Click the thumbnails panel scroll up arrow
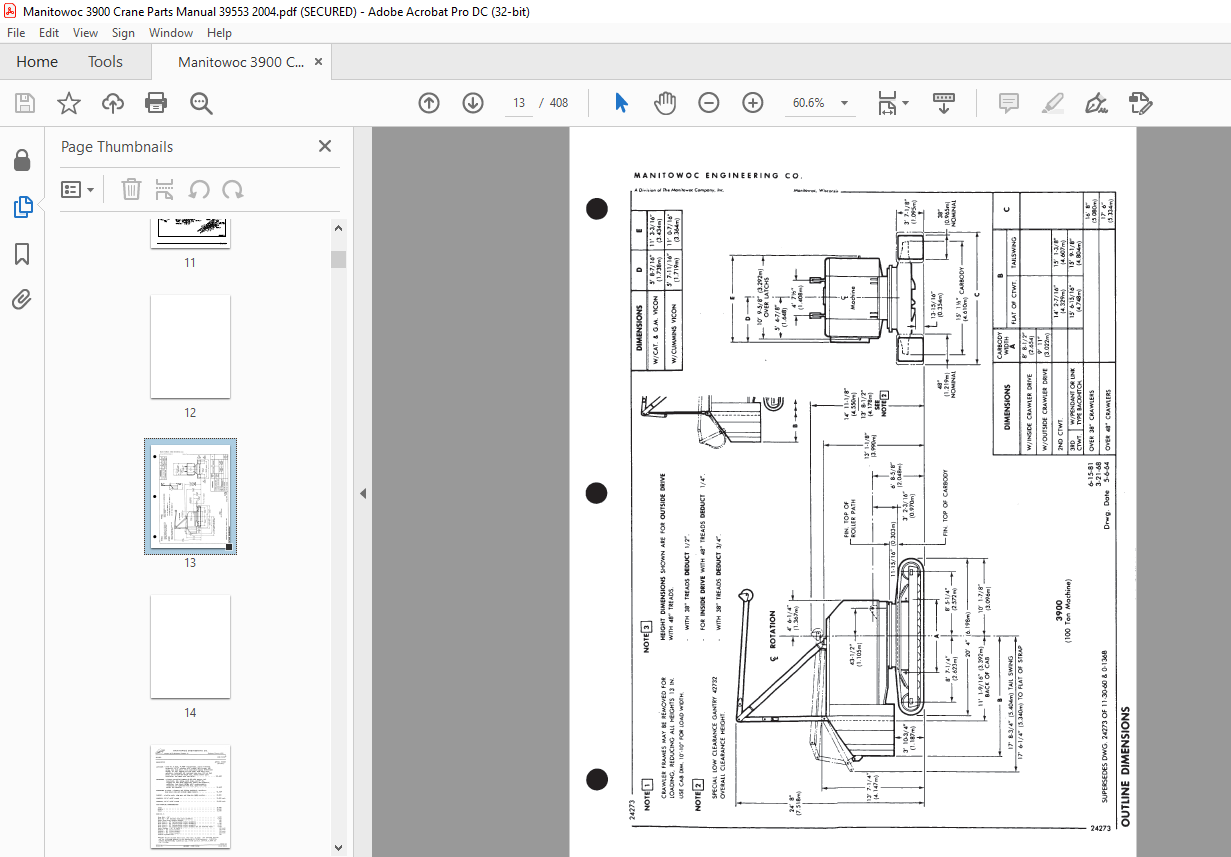This screenshot has height=857, width=1231. 339,228
